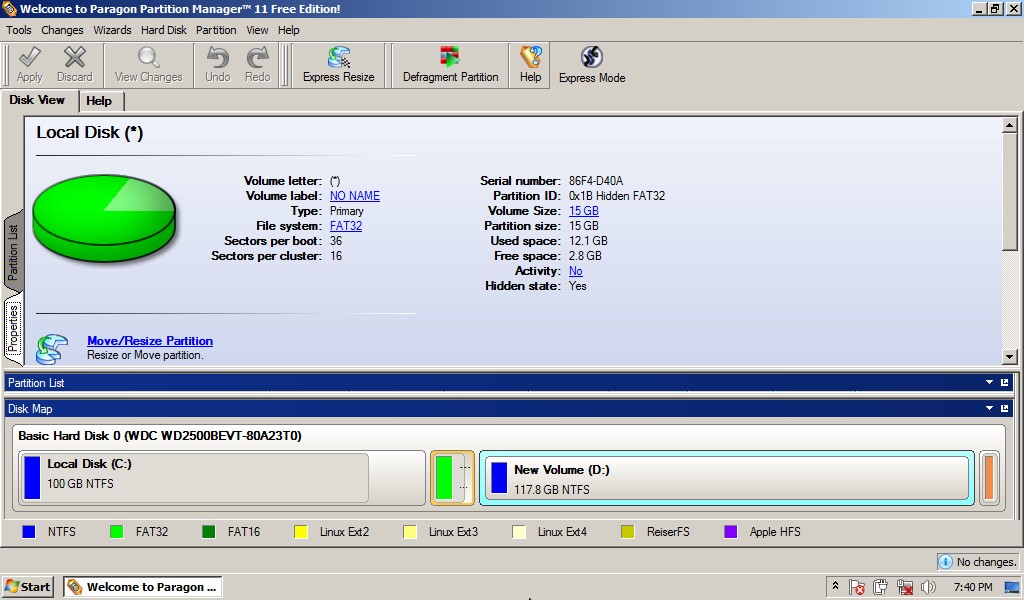Open the Help menu in menu bar
This screenshot has height=600, width=1024.
[289, 30]
